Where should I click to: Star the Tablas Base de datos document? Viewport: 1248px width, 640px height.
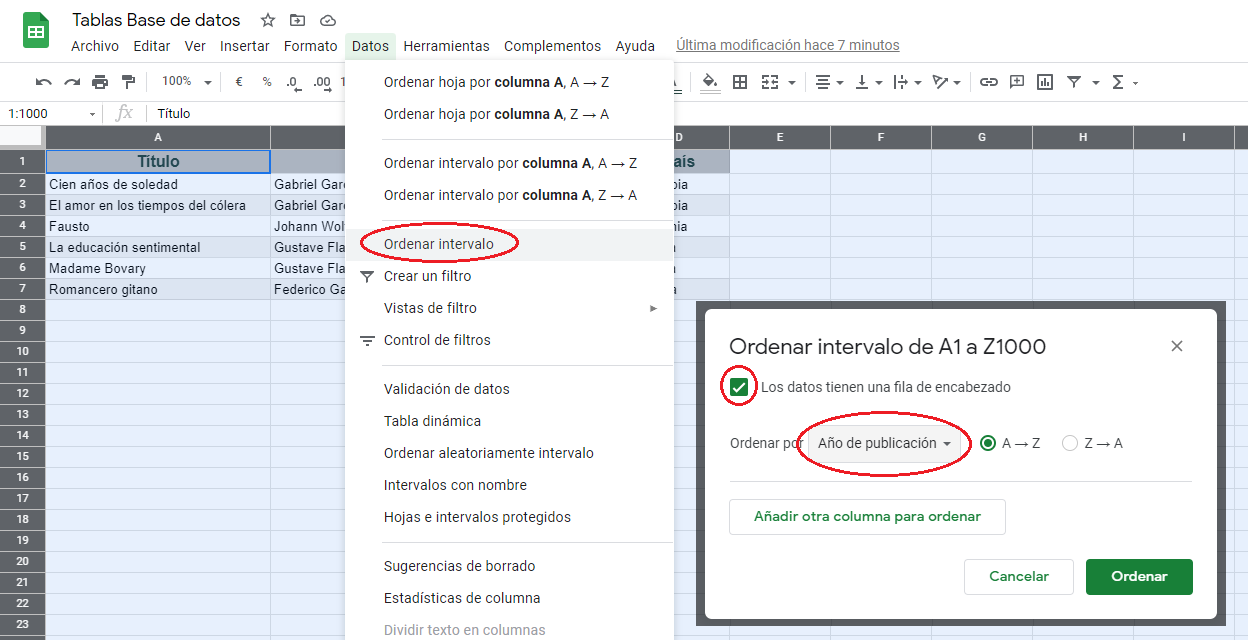tap(267, 20)
